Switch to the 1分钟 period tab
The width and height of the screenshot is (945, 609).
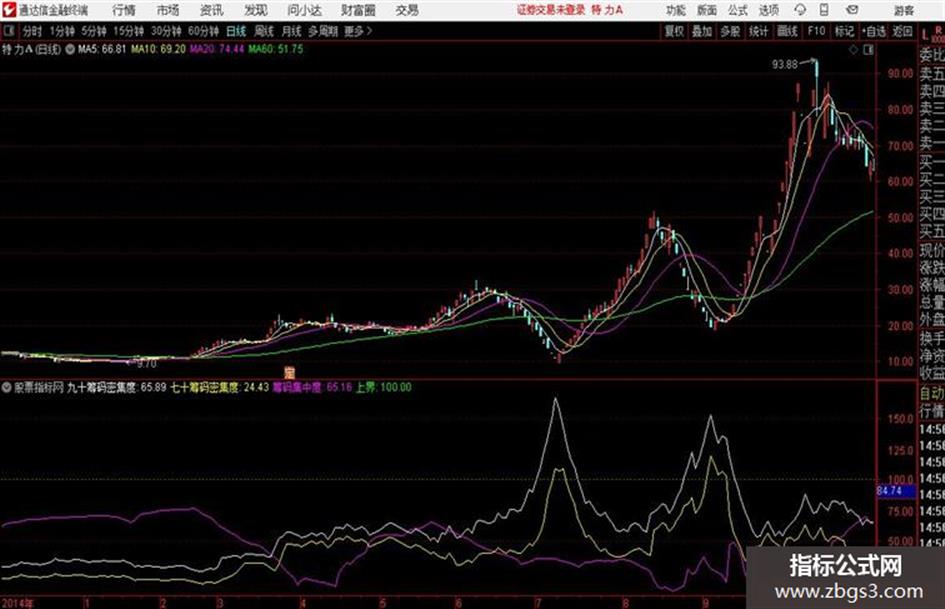[62, 31]
